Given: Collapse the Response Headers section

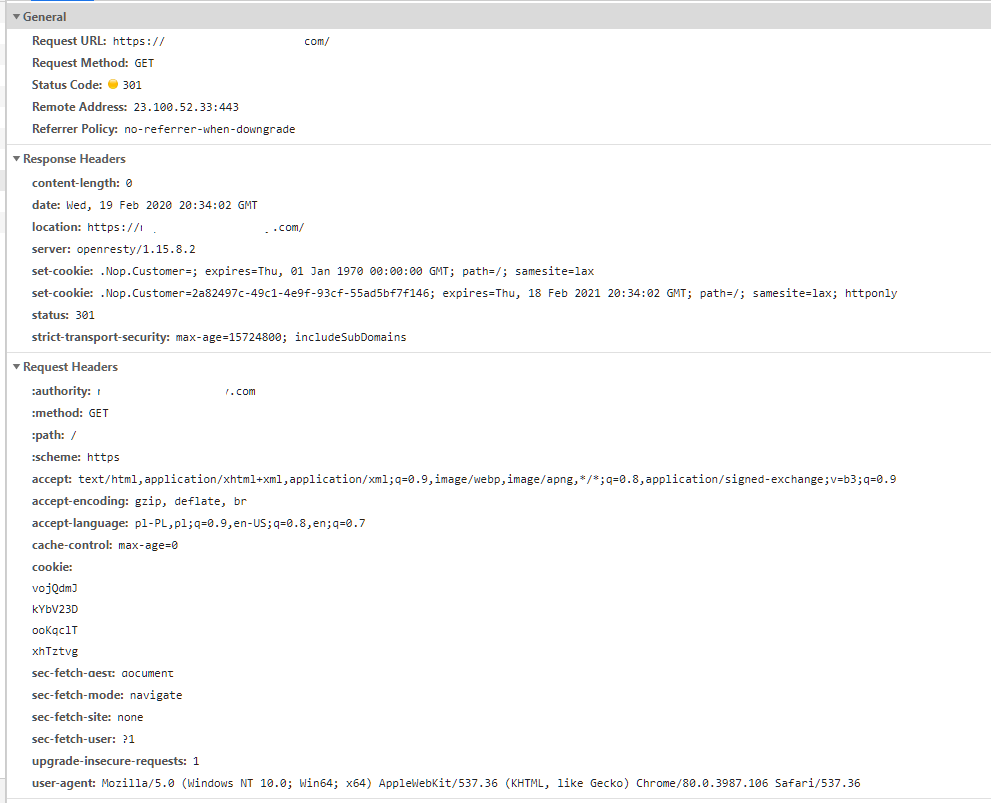Looking at the screenshot, I should 15,158.
